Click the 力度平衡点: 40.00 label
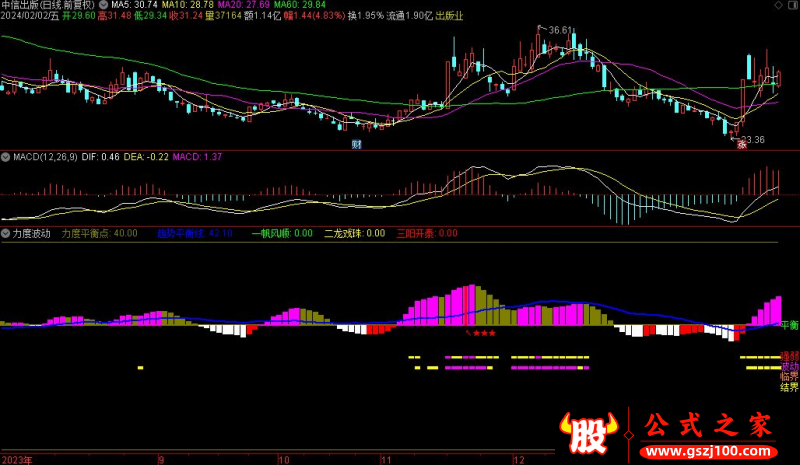 pyautogui.click(x=99, y=234)
